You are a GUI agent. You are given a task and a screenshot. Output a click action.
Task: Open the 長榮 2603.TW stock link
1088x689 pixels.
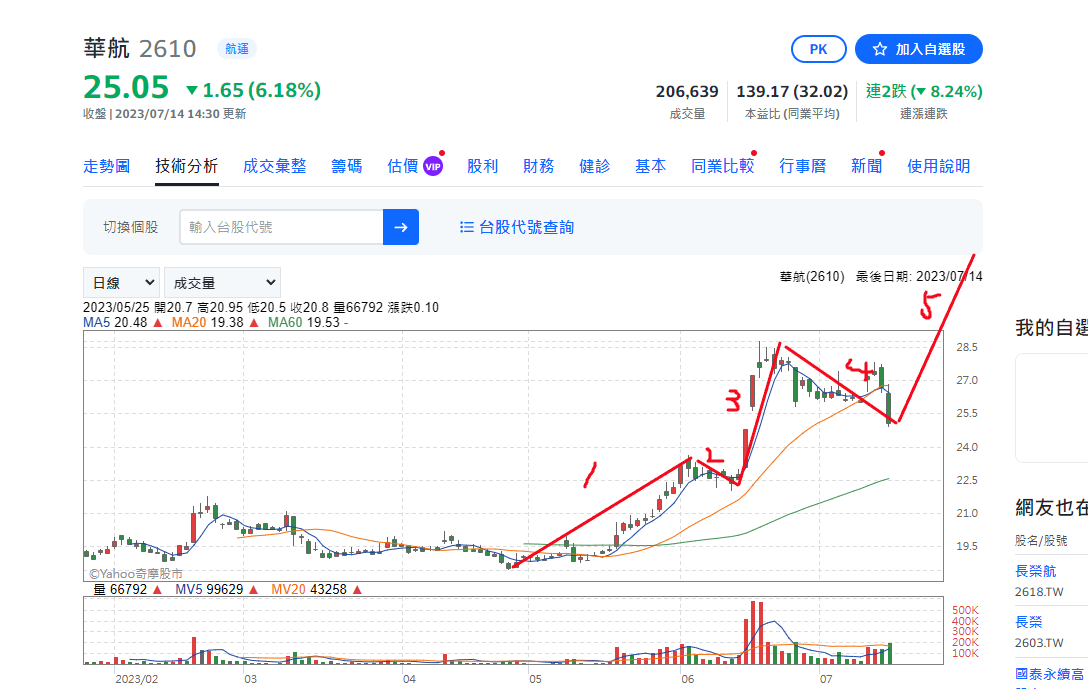point(1029,622)
